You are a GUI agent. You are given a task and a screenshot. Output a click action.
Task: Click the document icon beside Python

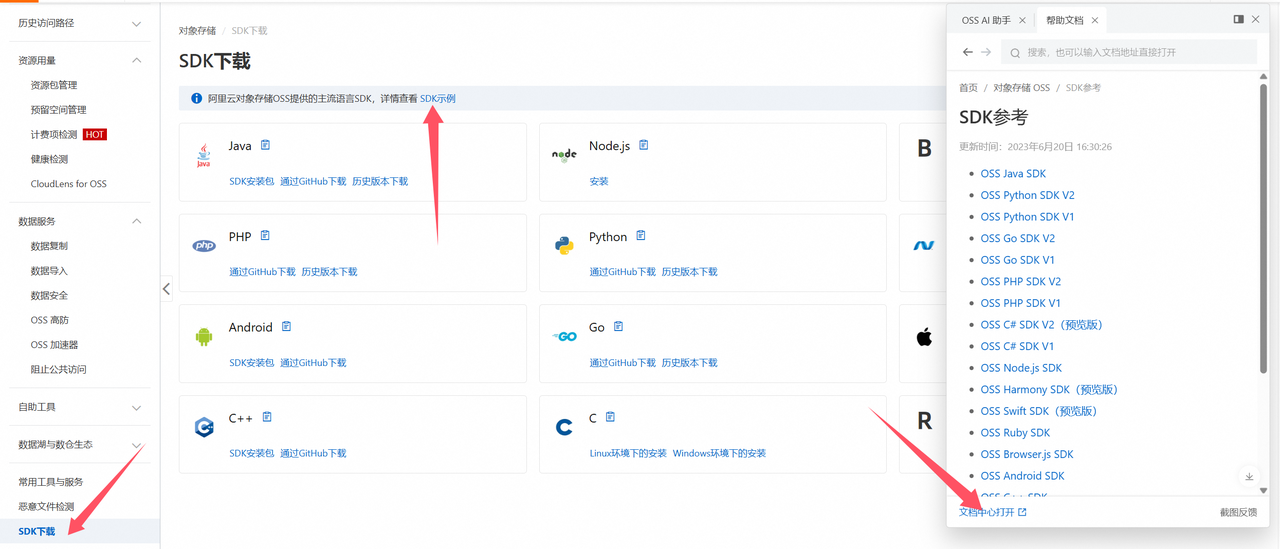641,236
